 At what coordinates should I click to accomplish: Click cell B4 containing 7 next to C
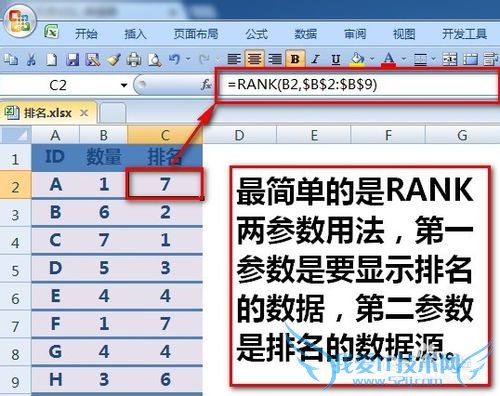coord(104,240)
